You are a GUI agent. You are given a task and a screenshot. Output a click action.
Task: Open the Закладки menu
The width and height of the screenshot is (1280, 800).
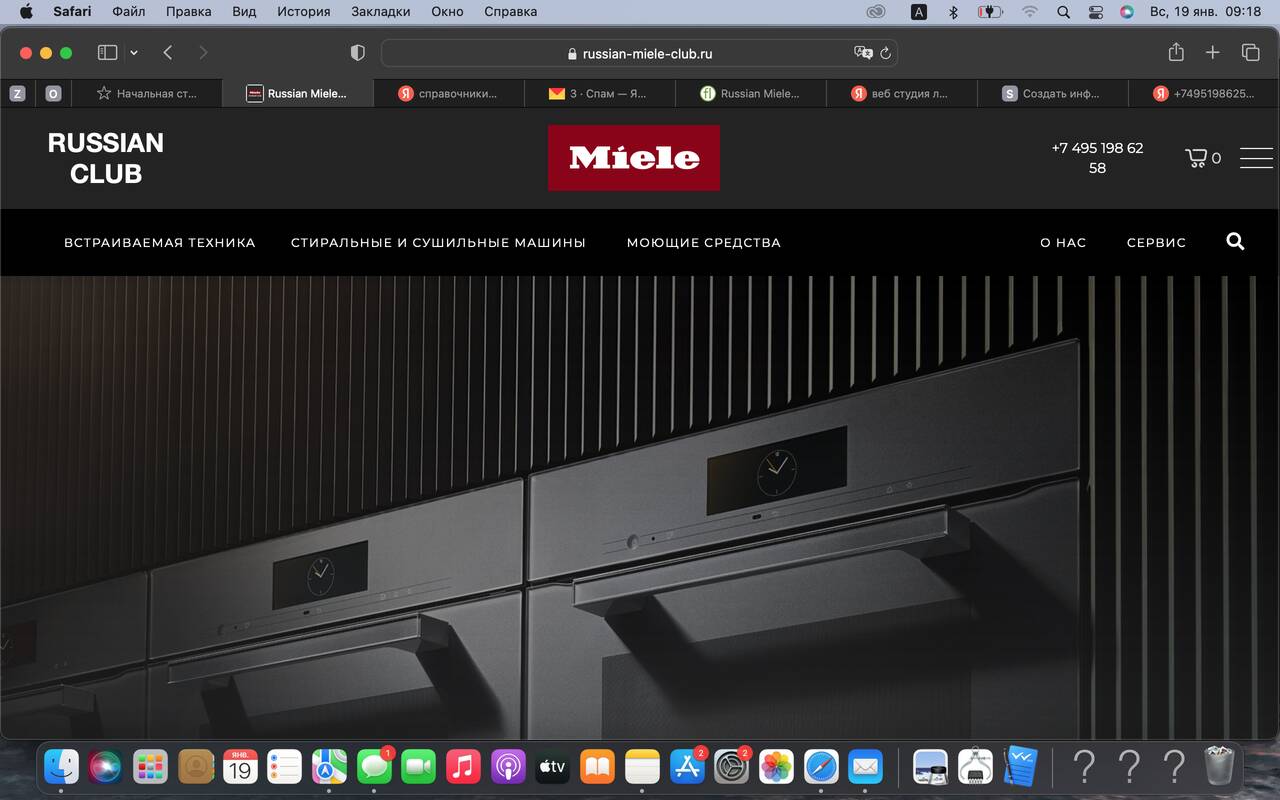[x=380, y=12]
